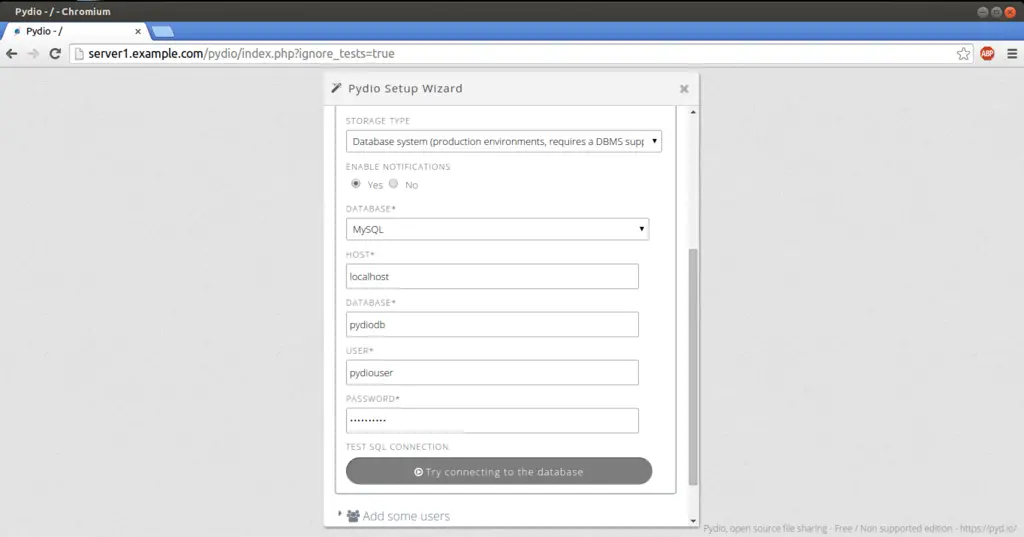1024x537 pixels.
Task: Click the wizard scrollbar down arrow
Action: click(x=693, y=521)
